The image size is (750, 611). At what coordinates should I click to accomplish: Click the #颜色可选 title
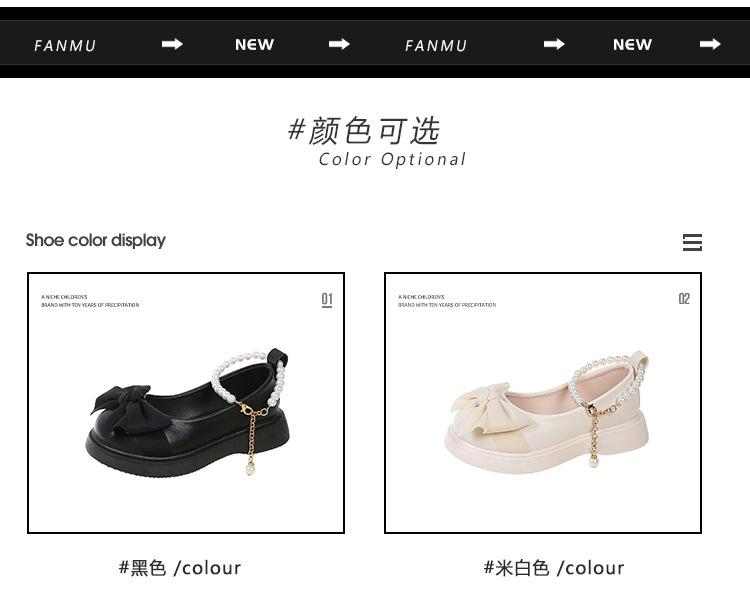pos(364,130)
